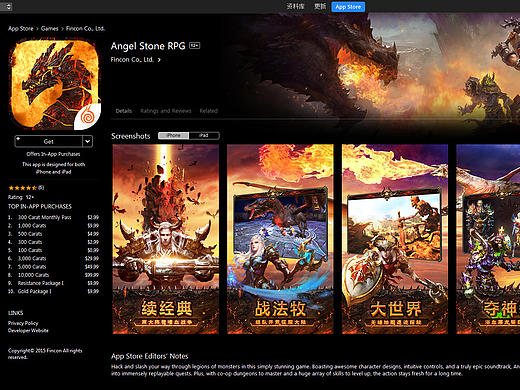
Task: Click the App Store Editors' Notes heading
Action: point(150,356)
